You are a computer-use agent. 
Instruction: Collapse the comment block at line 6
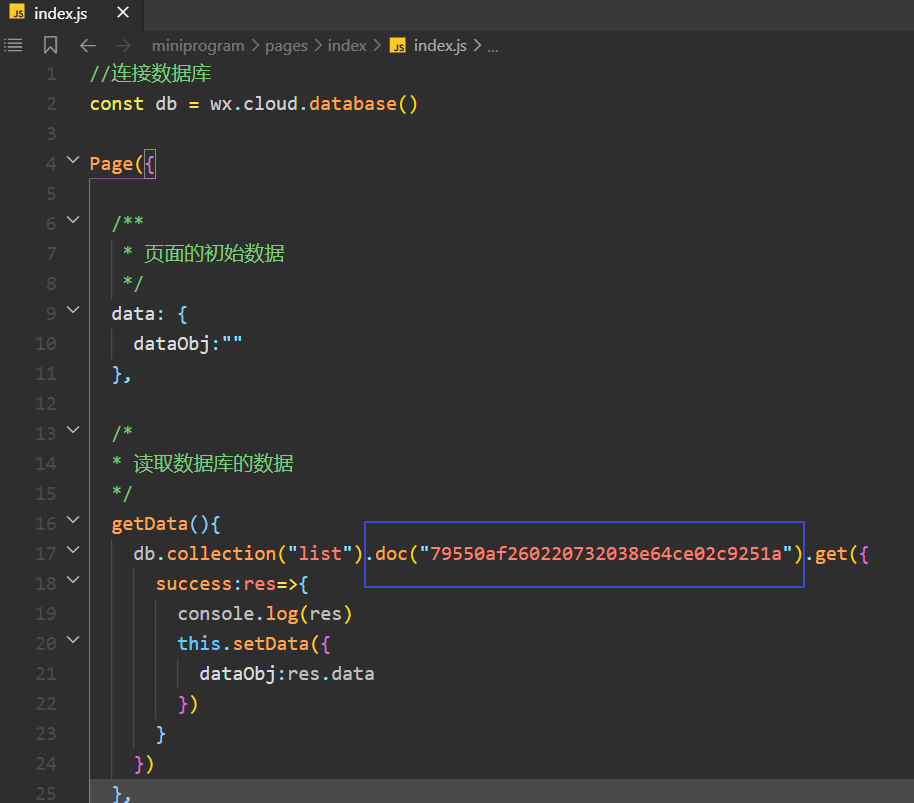tap(73, 220)
